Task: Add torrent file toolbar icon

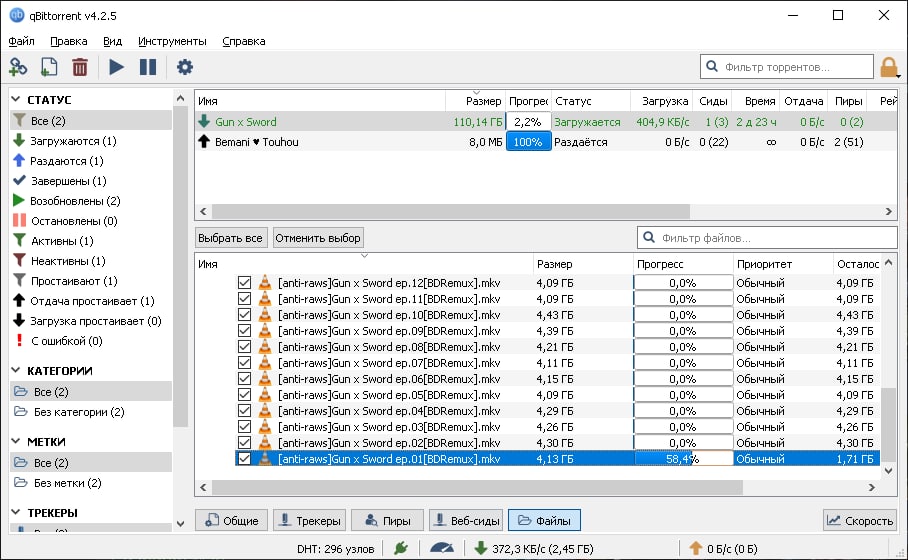Action: point(49,67)
